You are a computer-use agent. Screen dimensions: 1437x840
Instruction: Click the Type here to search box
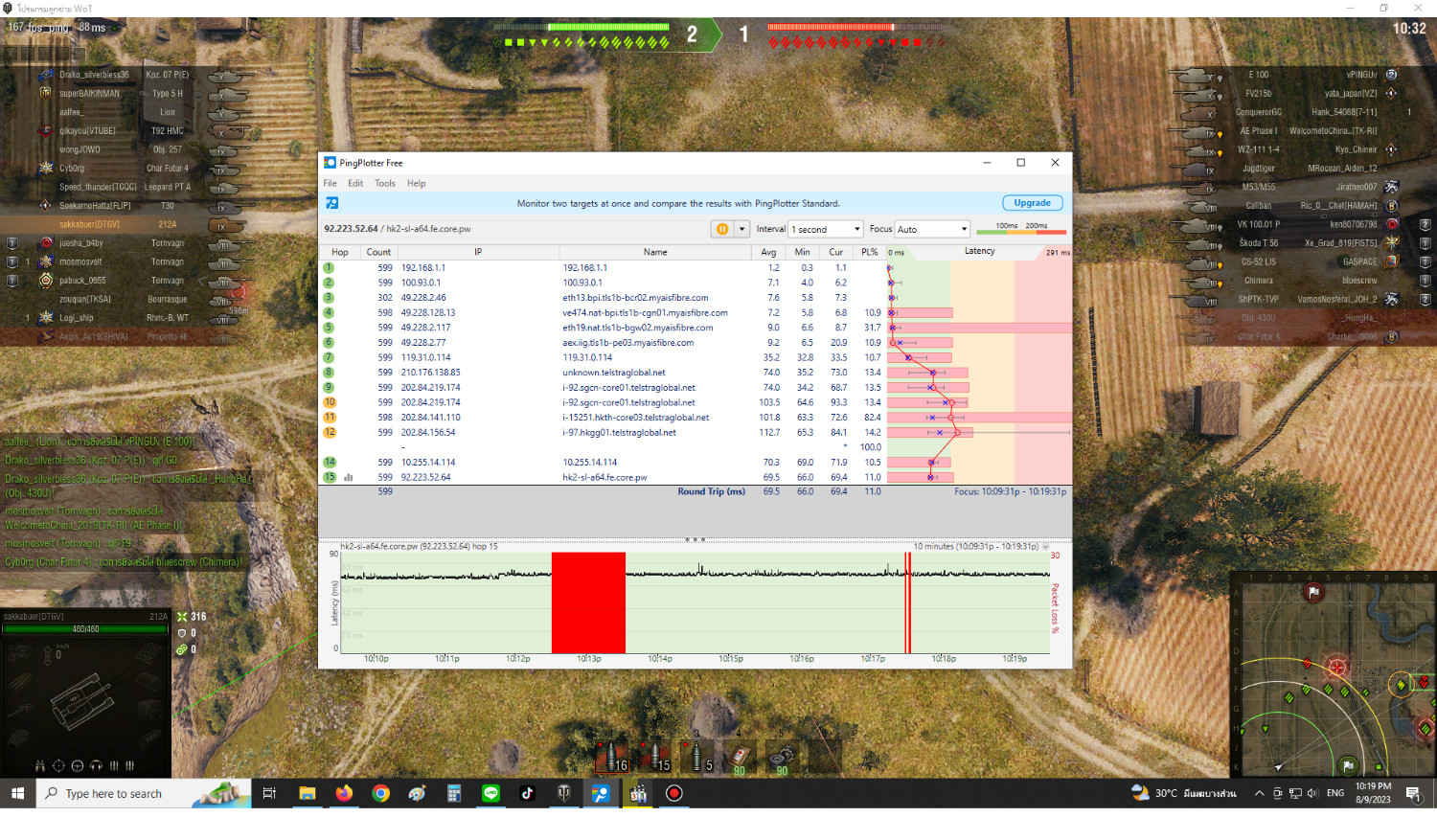144,793
